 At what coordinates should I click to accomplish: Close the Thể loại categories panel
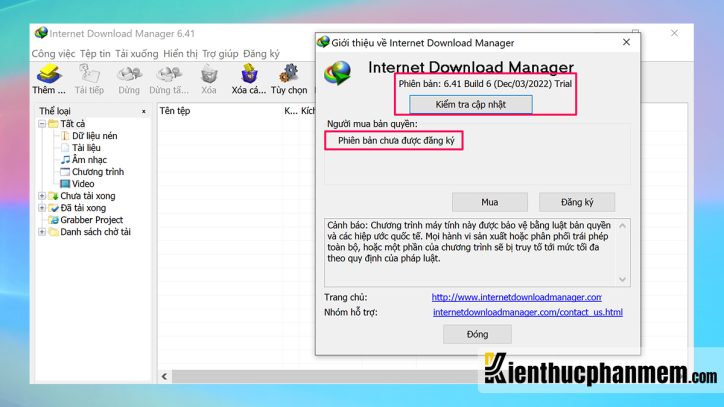[144, 111]
